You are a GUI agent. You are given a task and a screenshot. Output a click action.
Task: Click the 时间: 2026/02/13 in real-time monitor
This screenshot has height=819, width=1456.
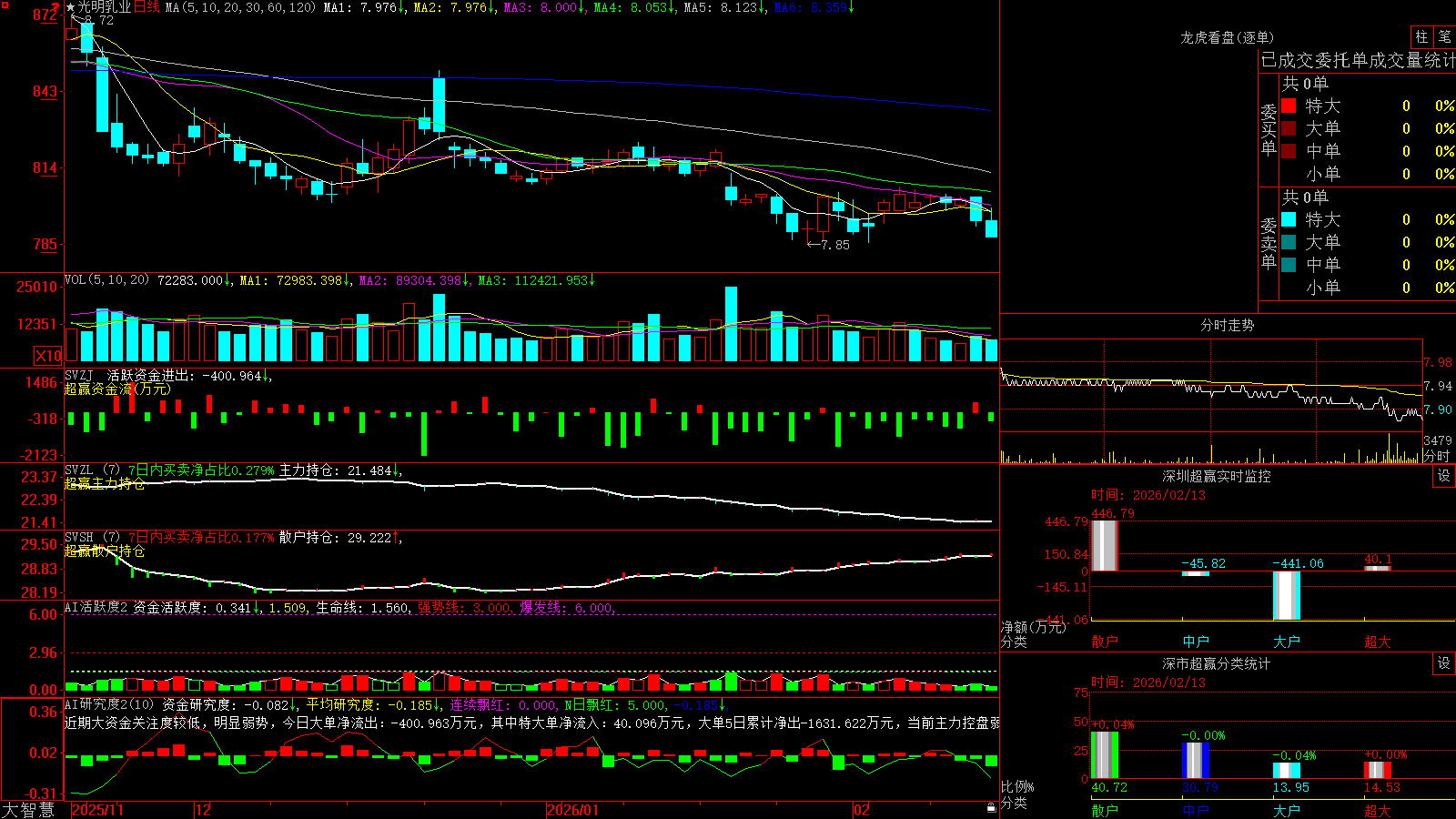[1148, 495]
